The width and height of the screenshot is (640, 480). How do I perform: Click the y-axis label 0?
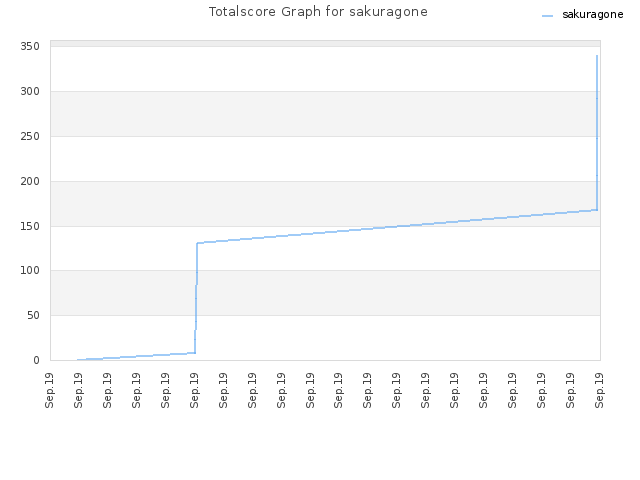click(x=37, y=360)
